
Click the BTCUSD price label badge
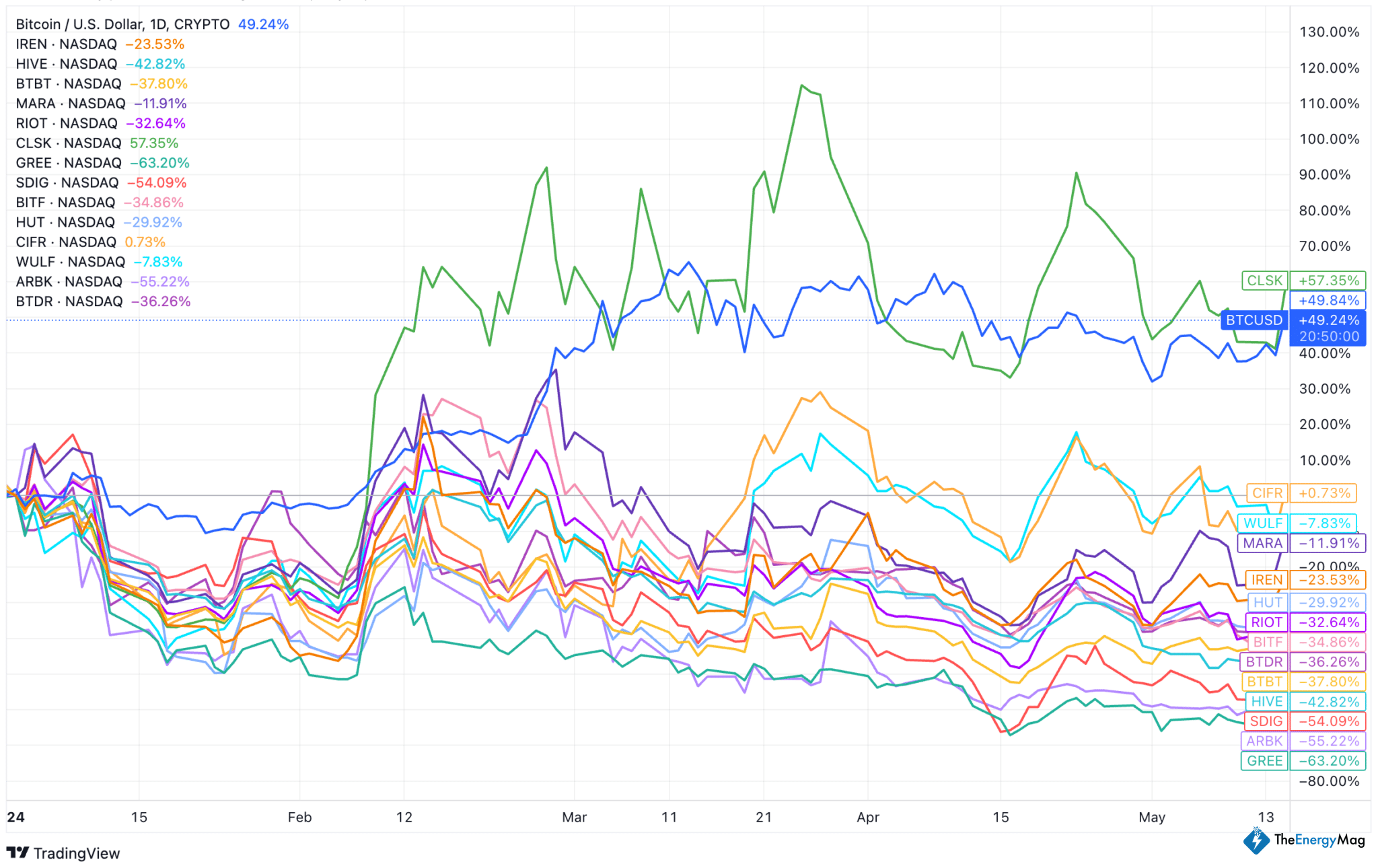pos(1254,320)
